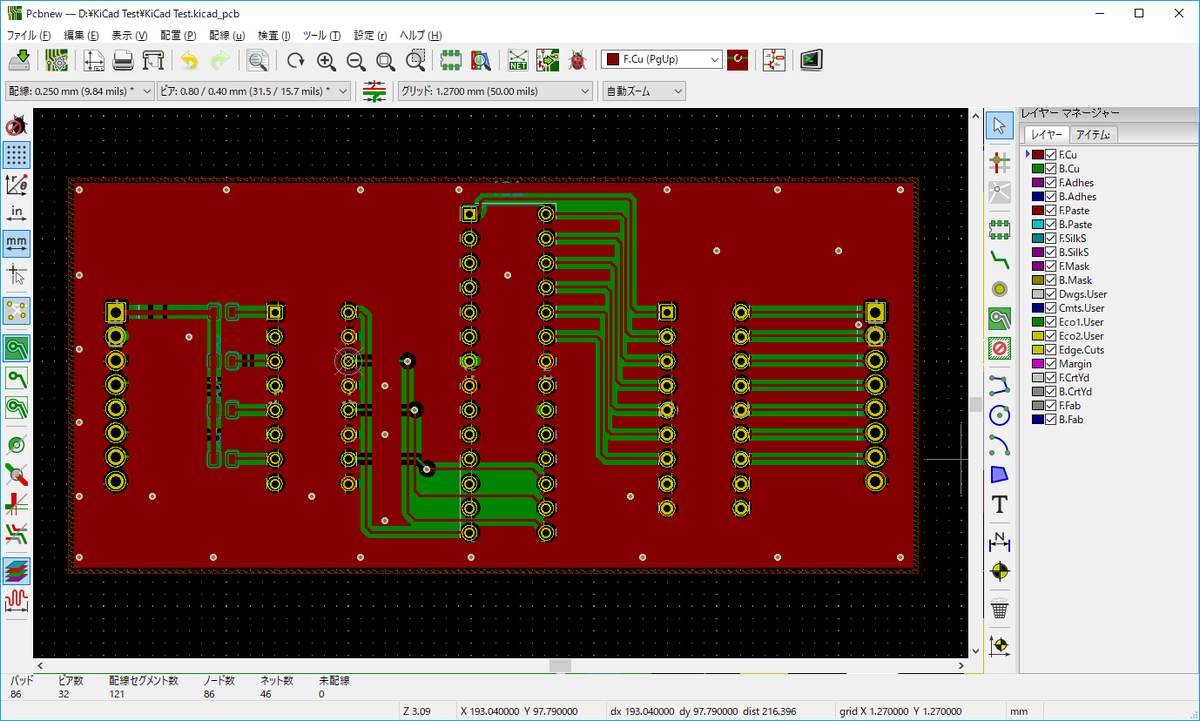Read netlist with NET icon
The image size is (1200, 721).
point(518,60)
